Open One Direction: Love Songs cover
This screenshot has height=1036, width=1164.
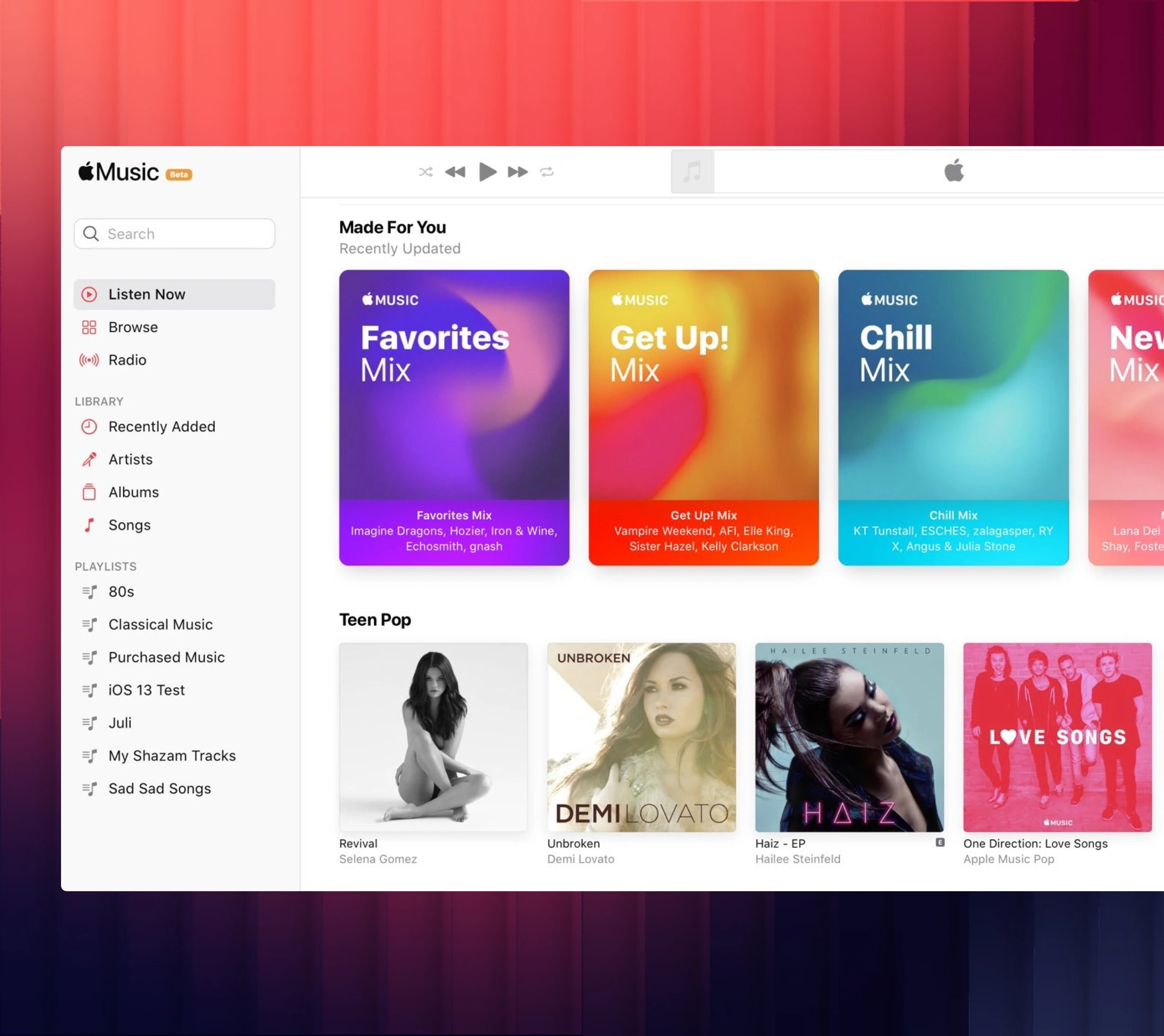pos(1058,737)
